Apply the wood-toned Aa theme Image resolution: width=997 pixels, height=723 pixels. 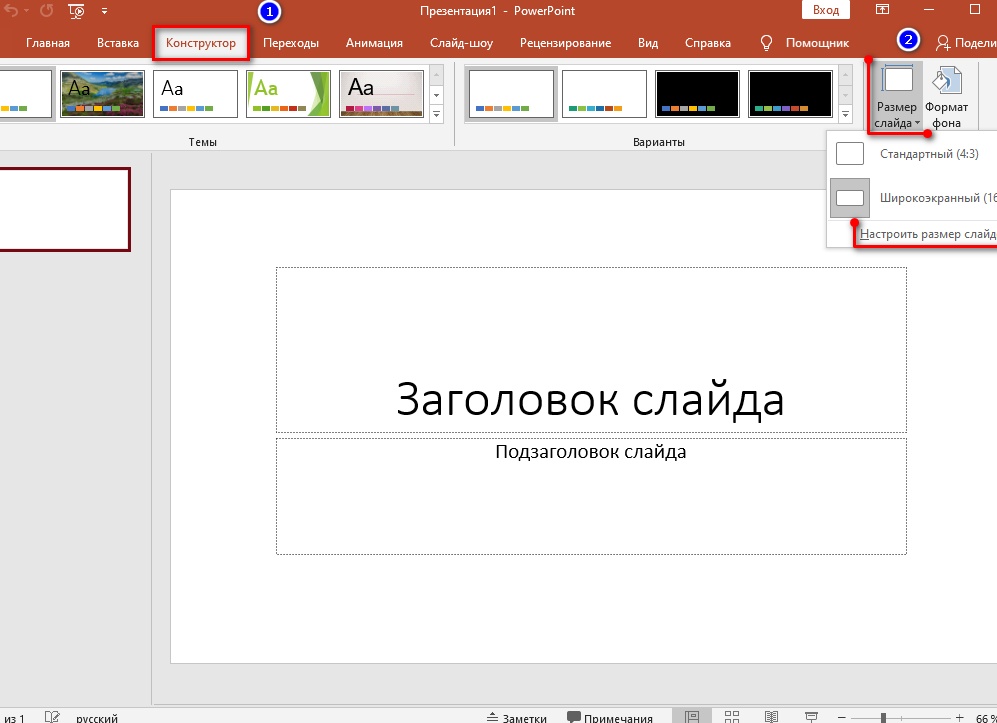pos(382,94)
